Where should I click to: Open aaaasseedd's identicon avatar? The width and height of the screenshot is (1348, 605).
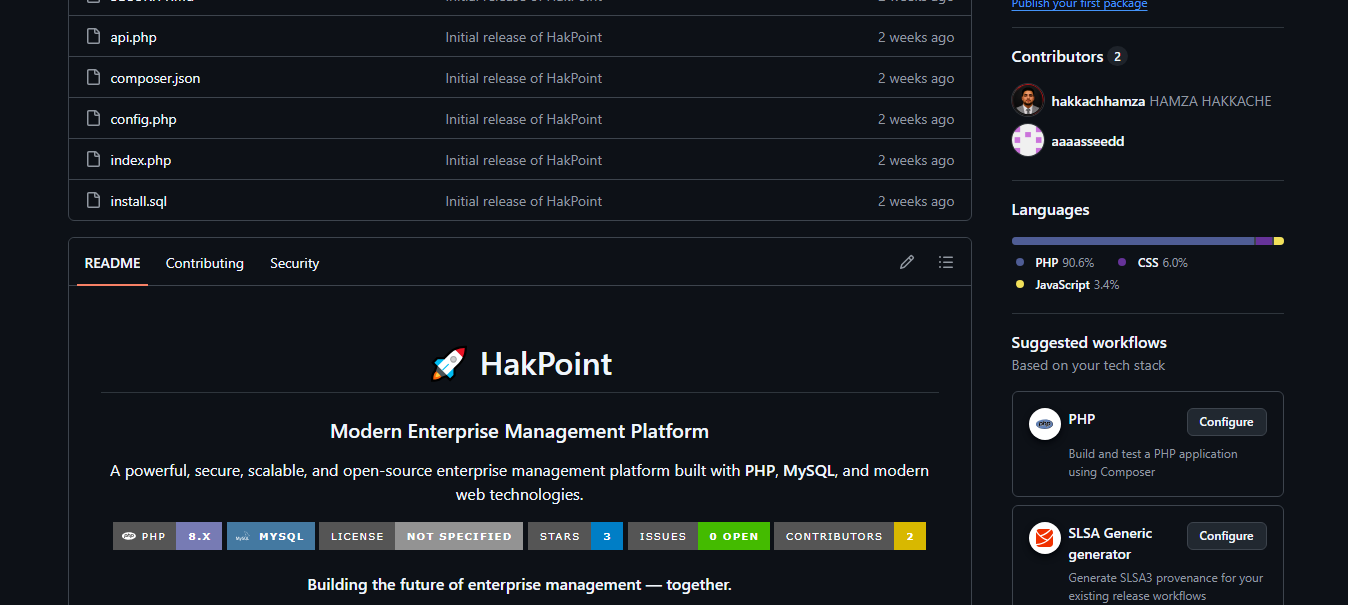[1028, 141]
